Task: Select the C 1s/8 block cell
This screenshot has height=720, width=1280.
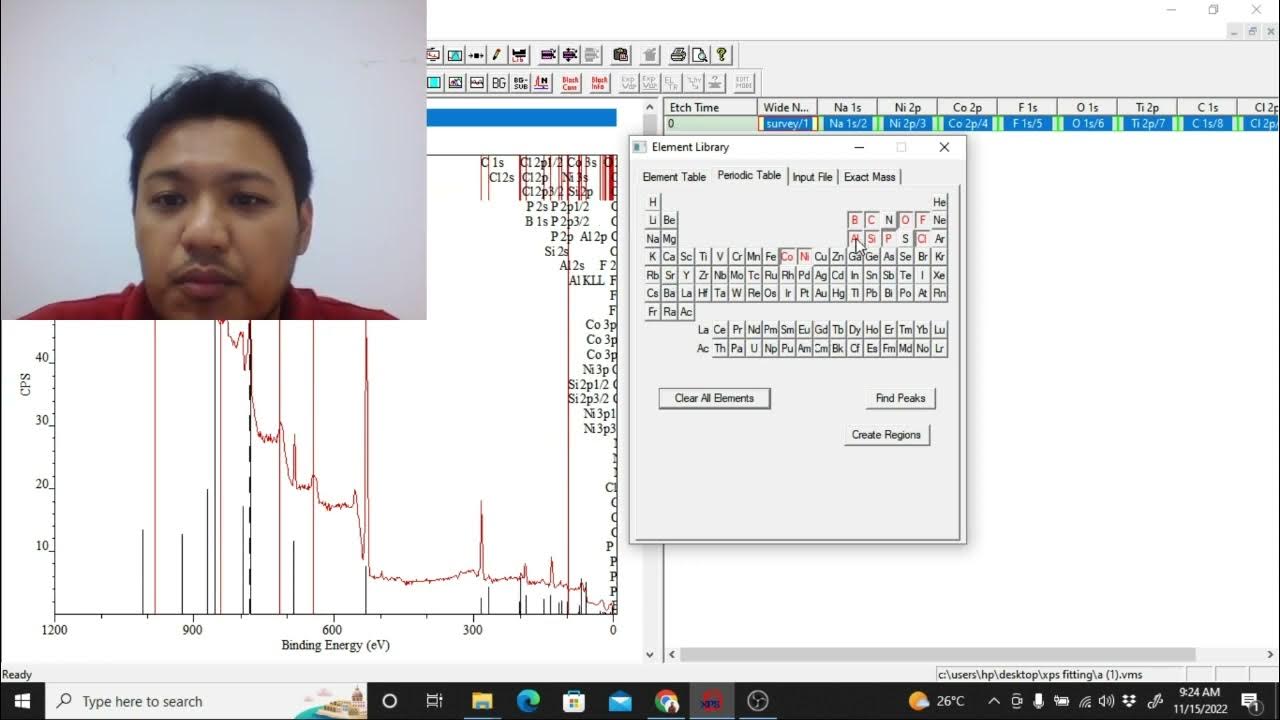Action: [1207, 124]
